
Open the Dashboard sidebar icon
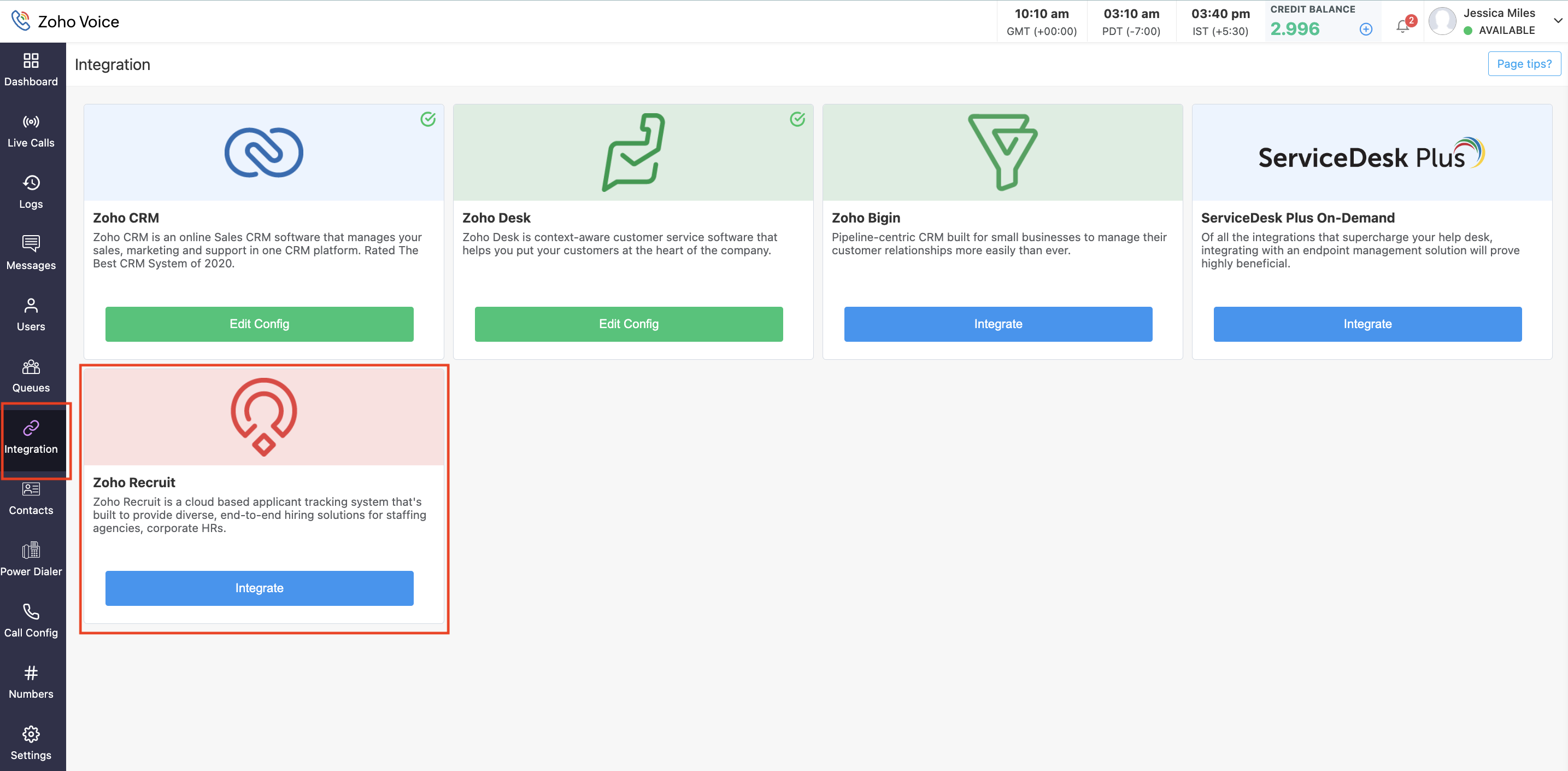click(x=31, y=60)
